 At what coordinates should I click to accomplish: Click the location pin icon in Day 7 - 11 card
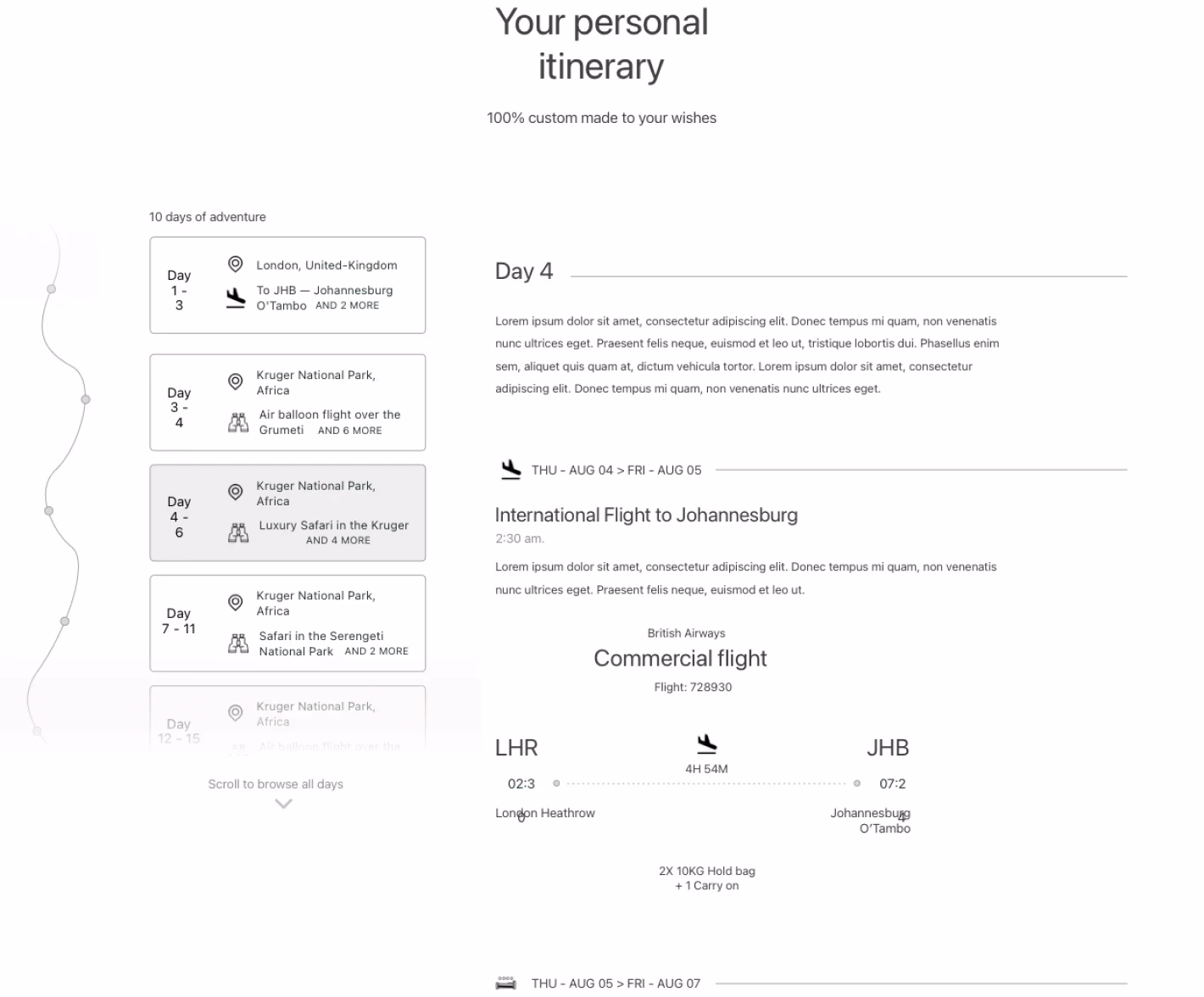pyautogui.click(x=236, y=603)
